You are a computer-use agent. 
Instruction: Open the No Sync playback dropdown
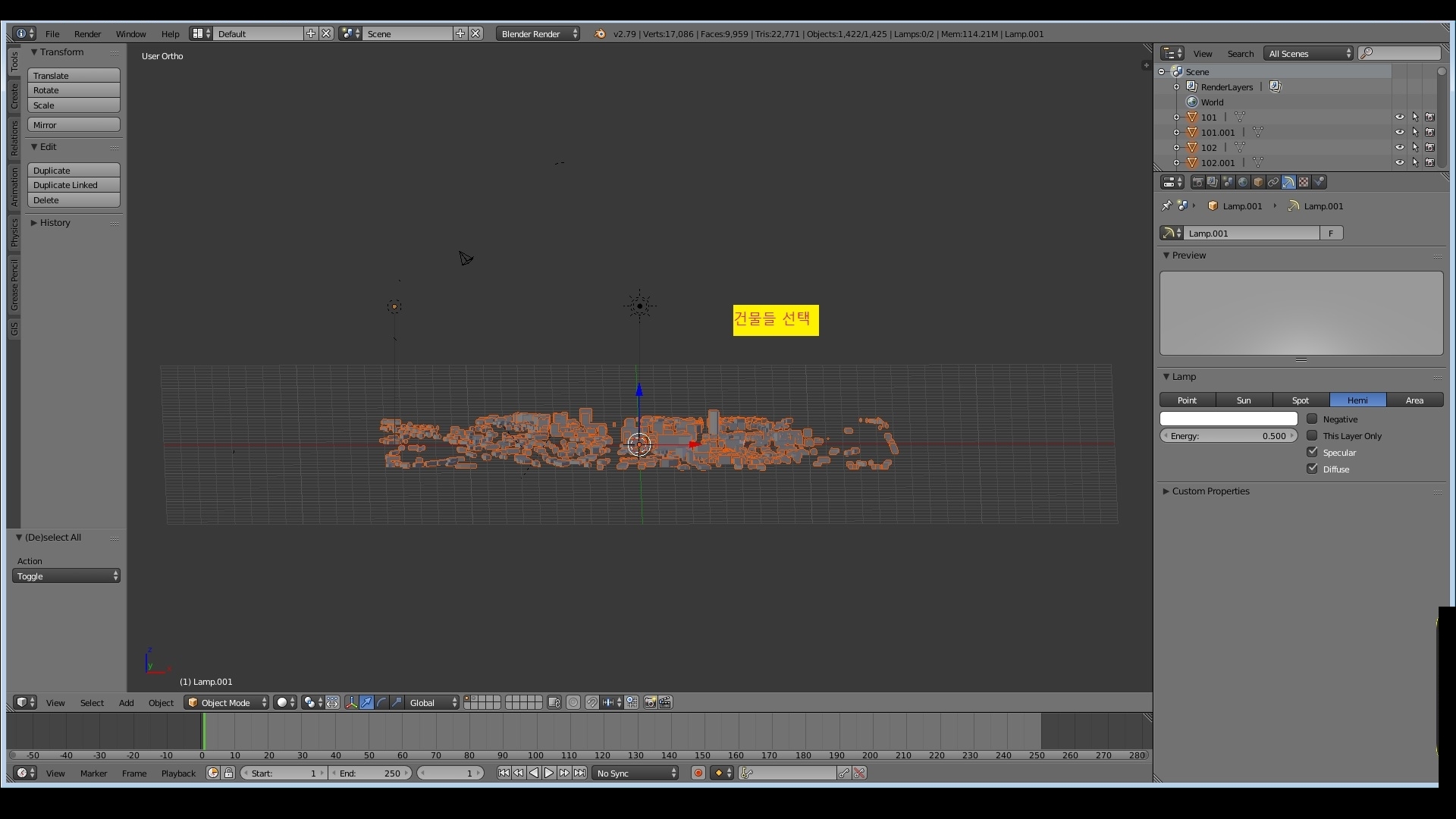coord(635,773)
